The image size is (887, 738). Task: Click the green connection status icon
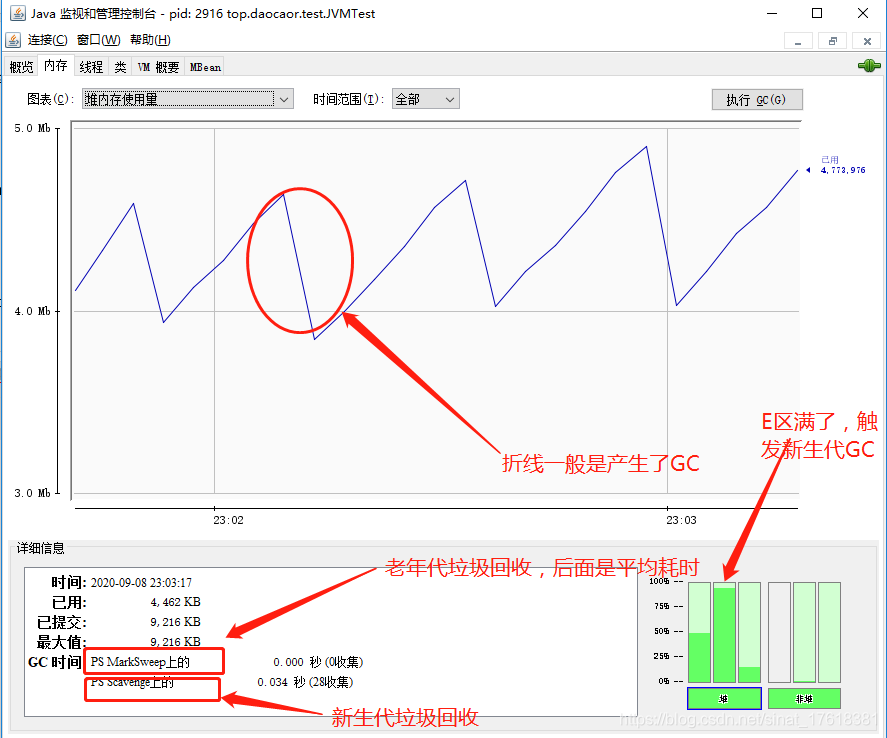coord(869,66)
